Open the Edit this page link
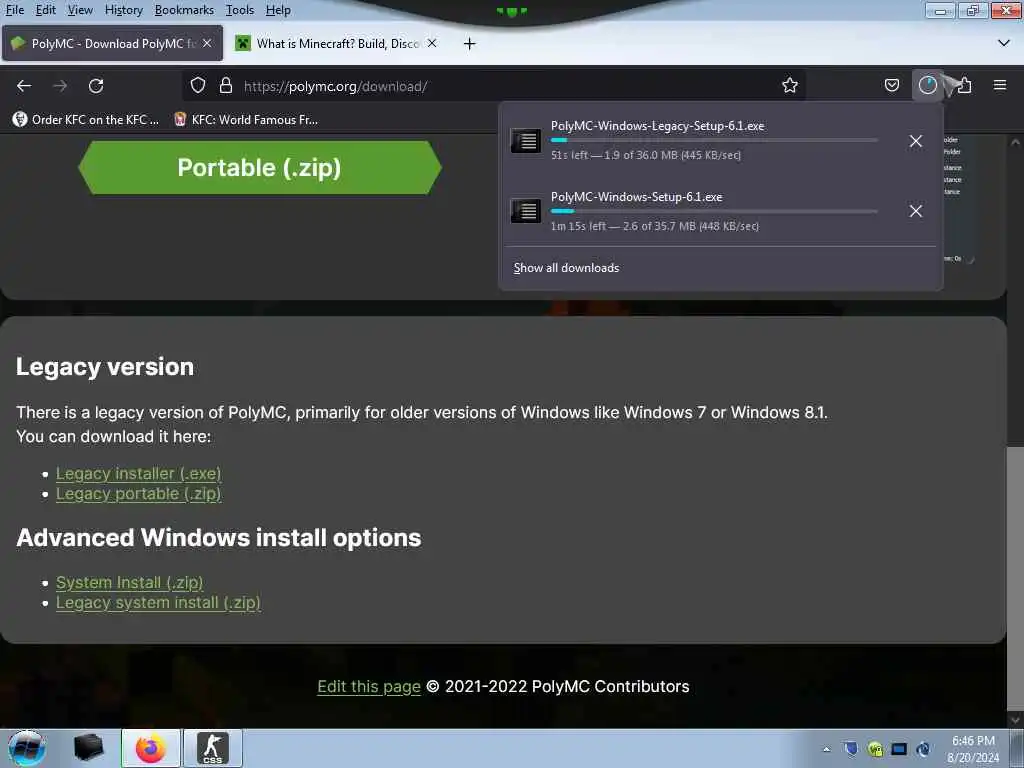1024x768 pixels. (x=369, y=686)
